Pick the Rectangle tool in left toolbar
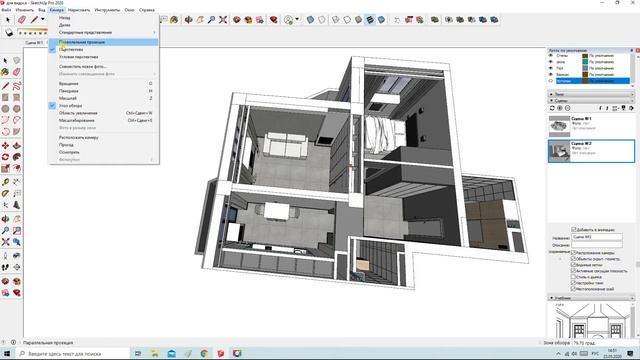 (5, 98)
